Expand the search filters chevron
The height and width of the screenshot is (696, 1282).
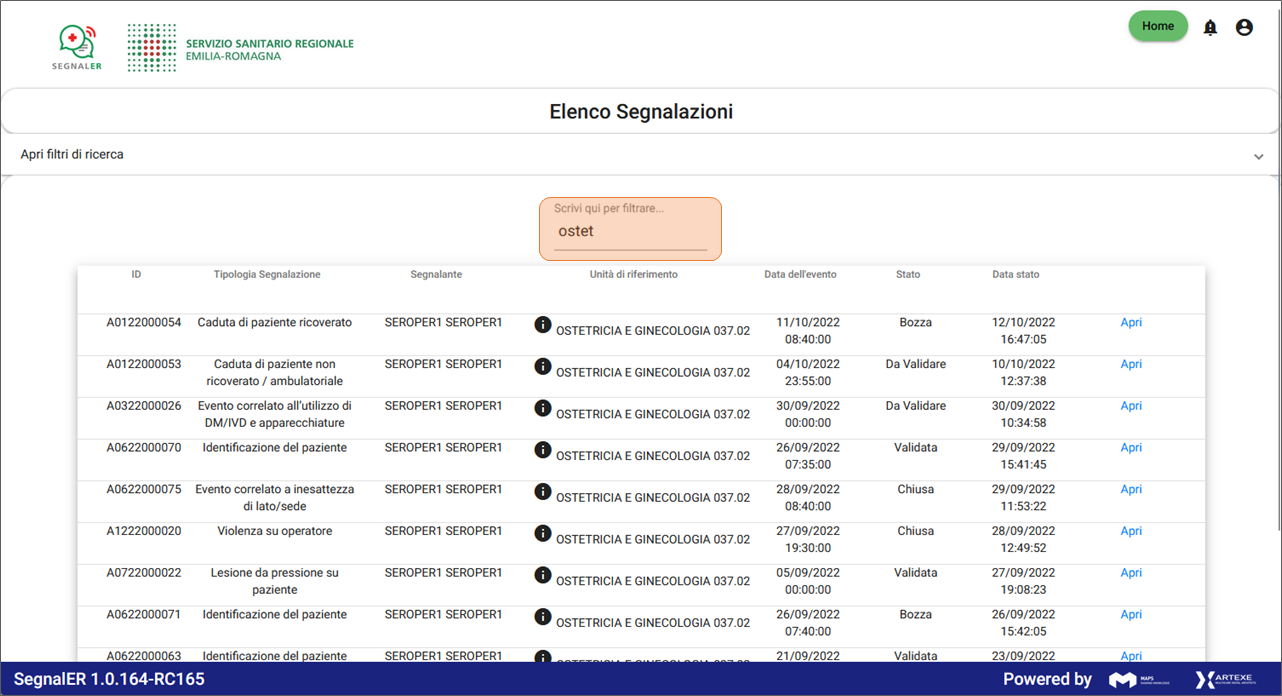(1258, 156)
